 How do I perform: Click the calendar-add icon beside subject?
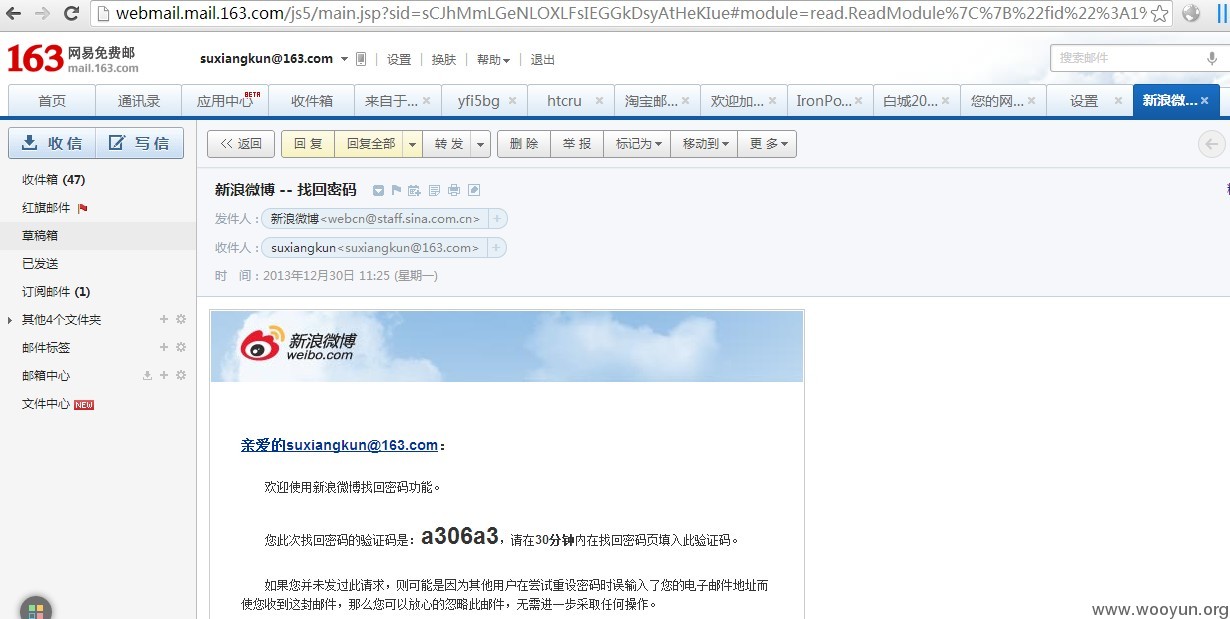click(x=414, y=190)
